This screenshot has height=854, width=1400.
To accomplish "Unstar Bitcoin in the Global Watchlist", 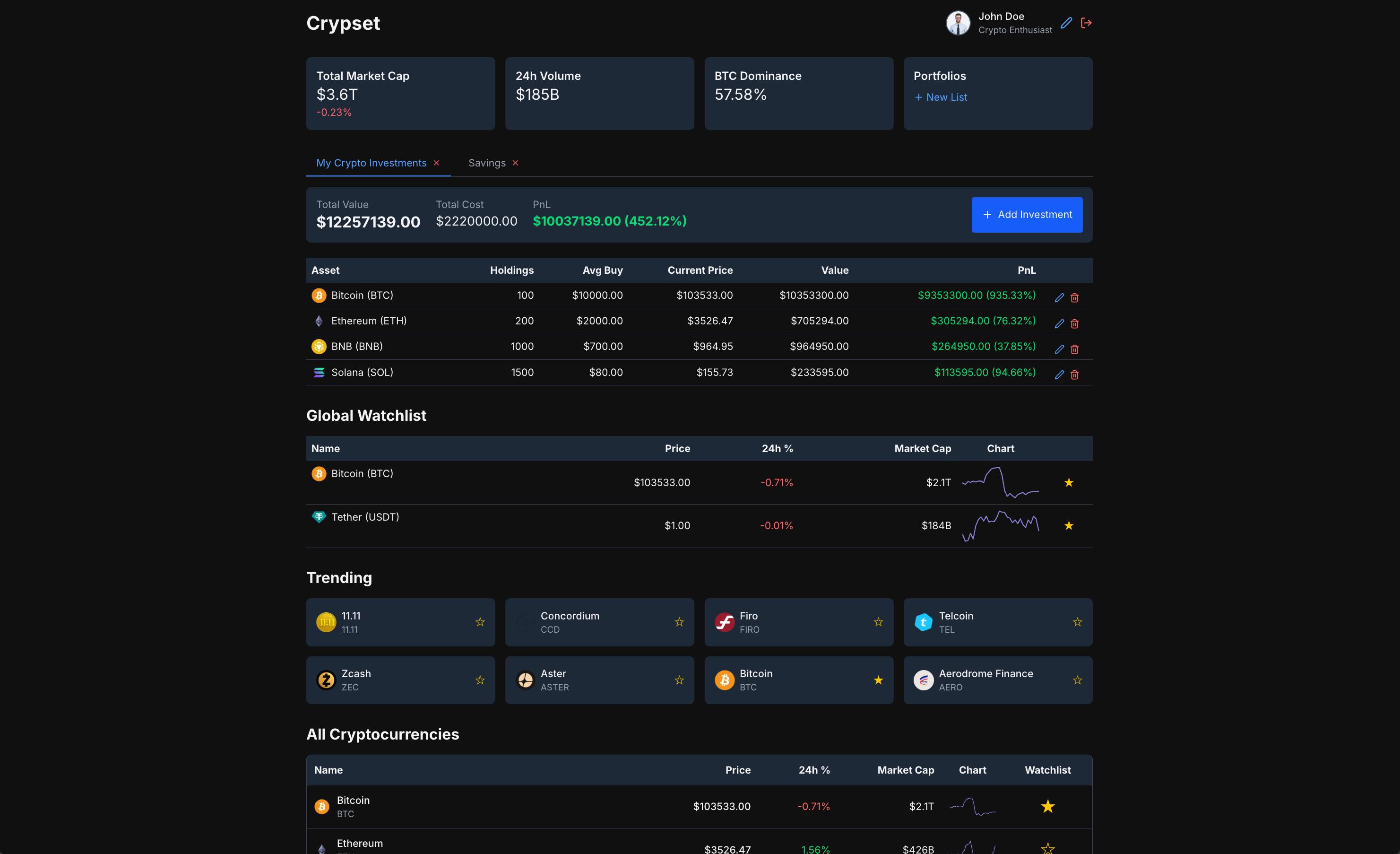I will point(1069,482).
